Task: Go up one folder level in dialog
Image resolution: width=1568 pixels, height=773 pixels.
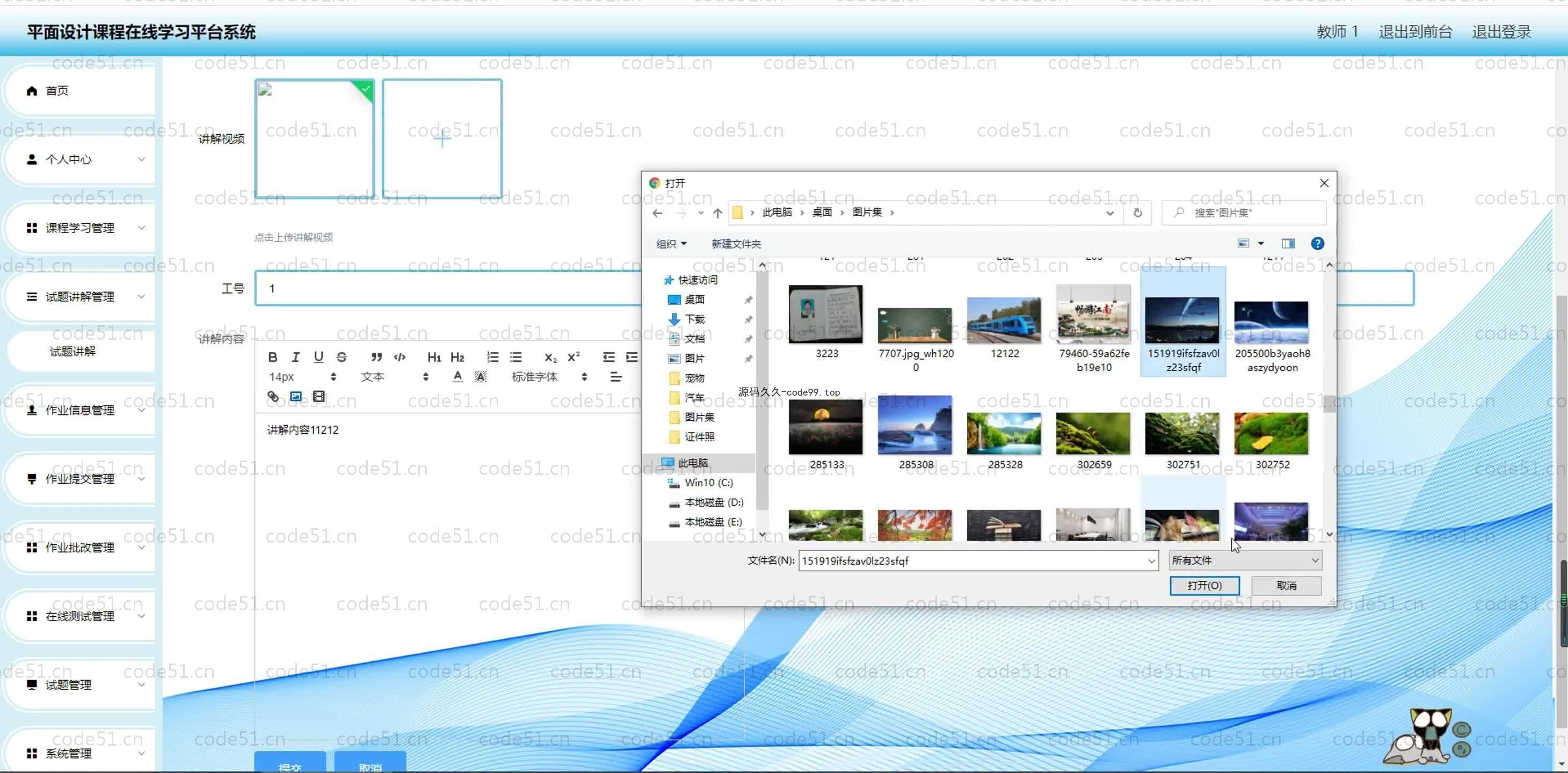Action: 717,213
